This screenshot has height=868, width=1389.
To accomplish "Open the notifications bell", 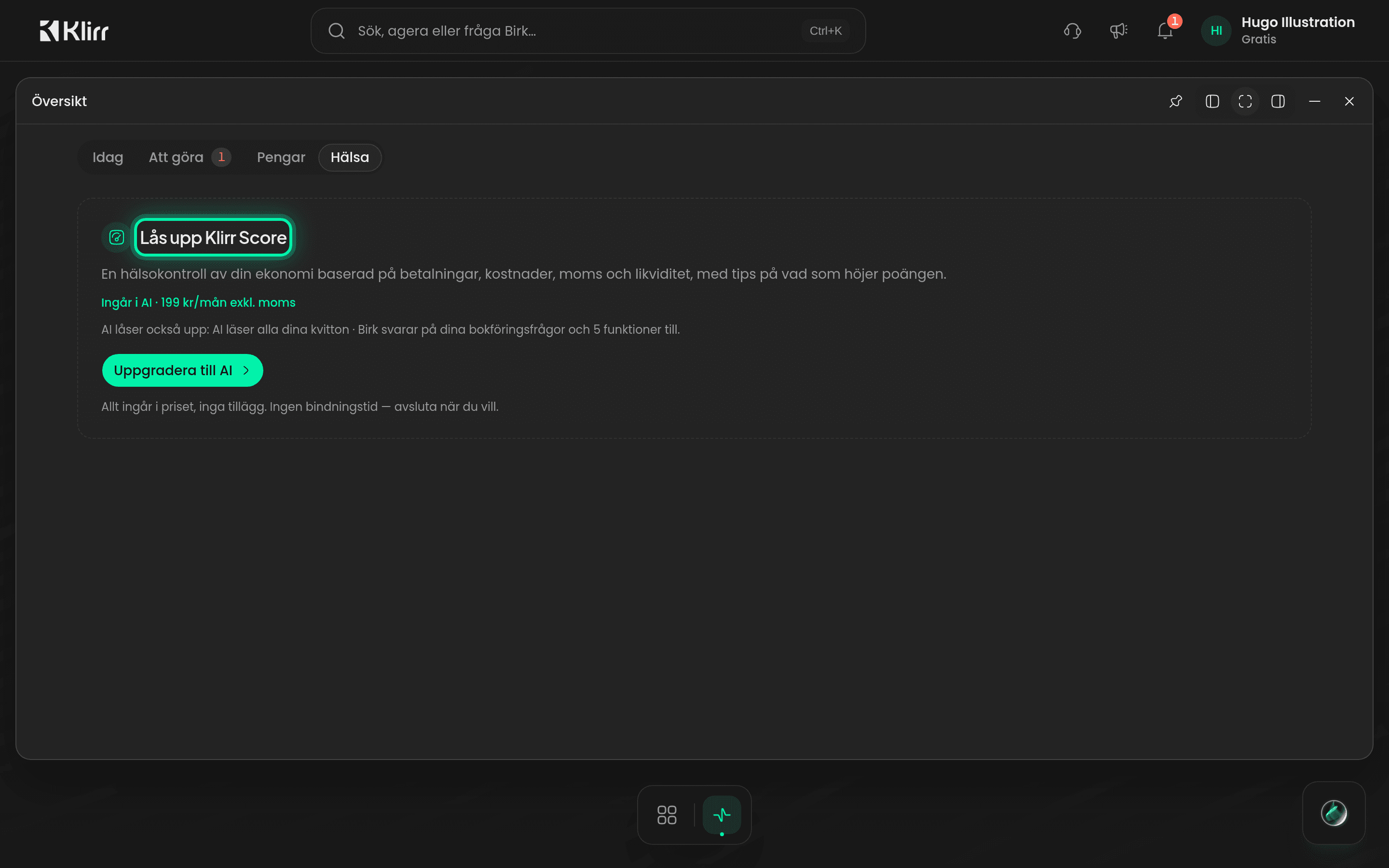I will [x=1165, y=31].
